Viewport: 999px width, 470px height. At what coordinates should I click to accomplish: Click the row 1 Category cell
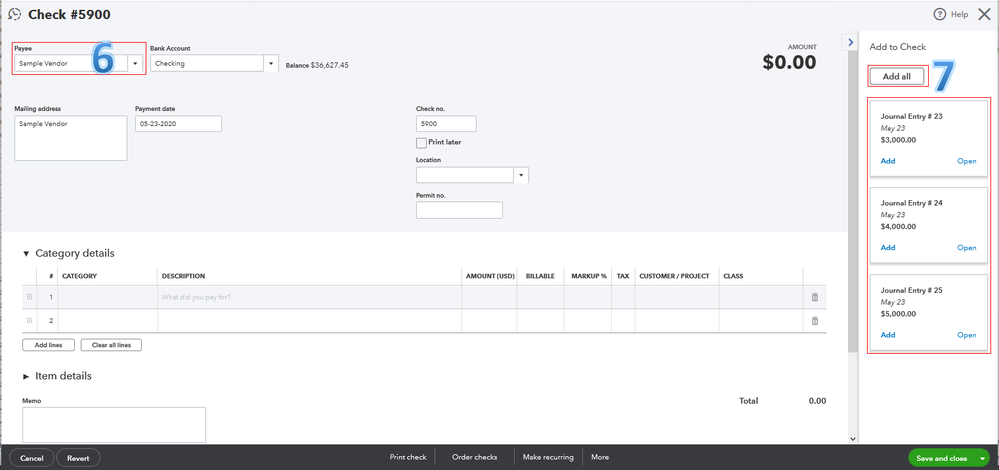pos(108,297)
